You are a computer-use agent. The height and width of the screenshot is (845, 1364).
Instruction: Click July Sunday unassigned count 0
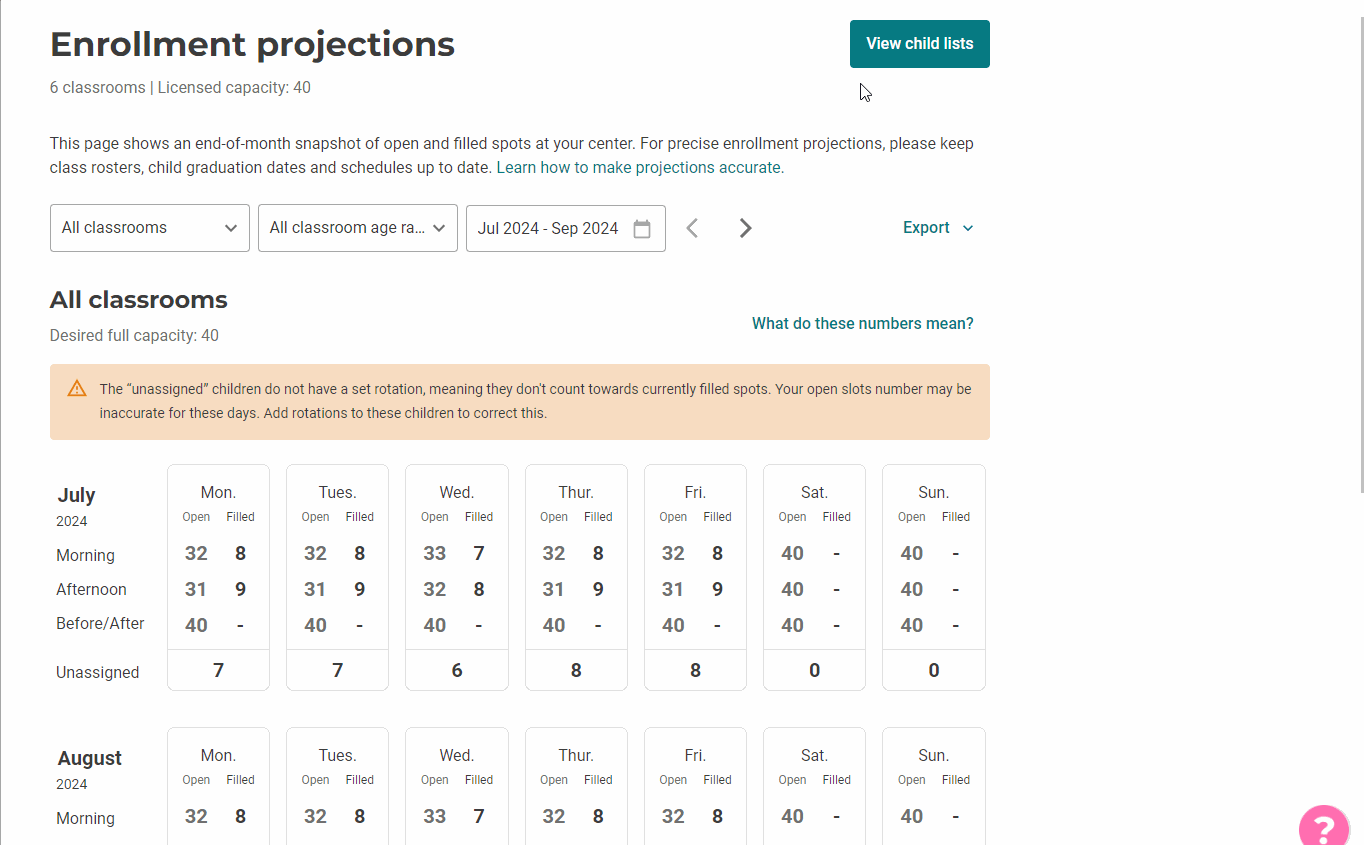pos(934,670)
